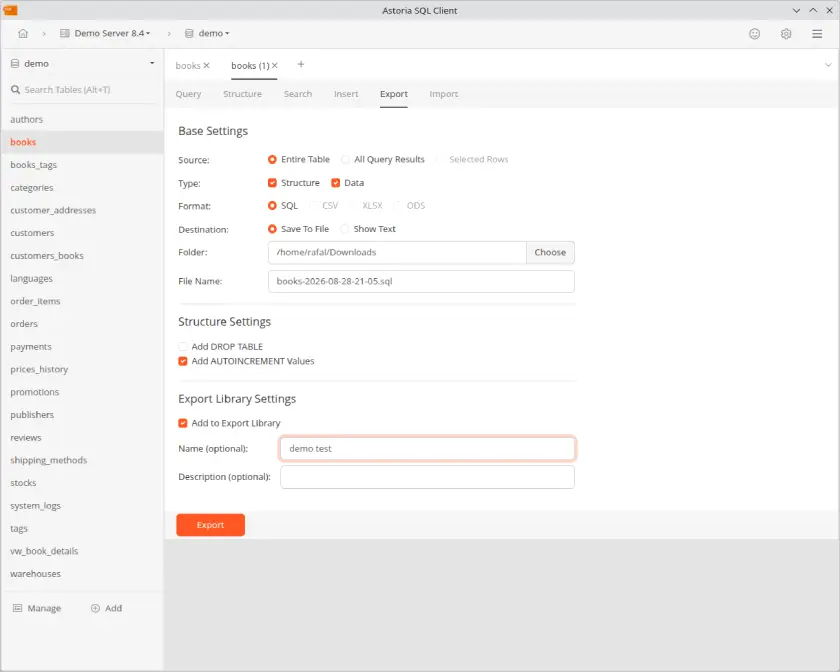Select All Query Results source option
This screenshot has width=840, height=672.
coord(346,159)
